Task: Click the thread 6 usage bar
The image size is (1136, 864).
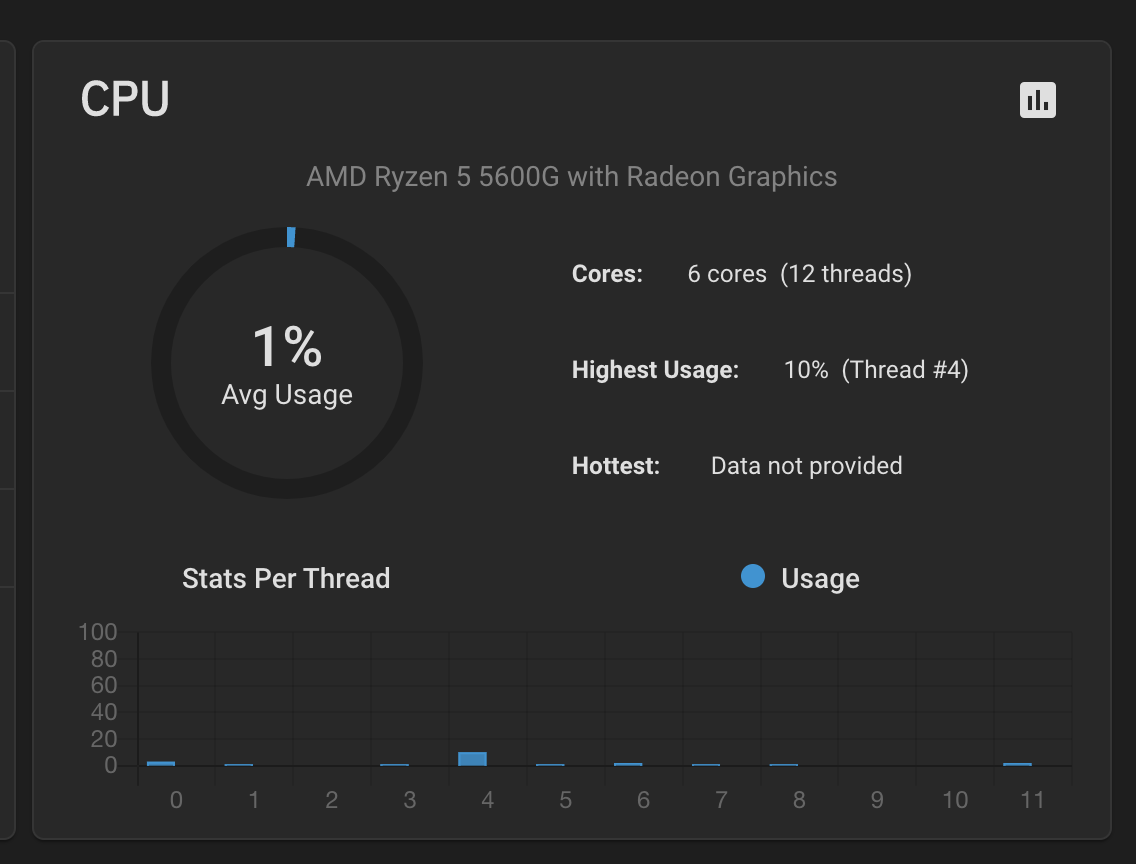Action: click(628, 764)
